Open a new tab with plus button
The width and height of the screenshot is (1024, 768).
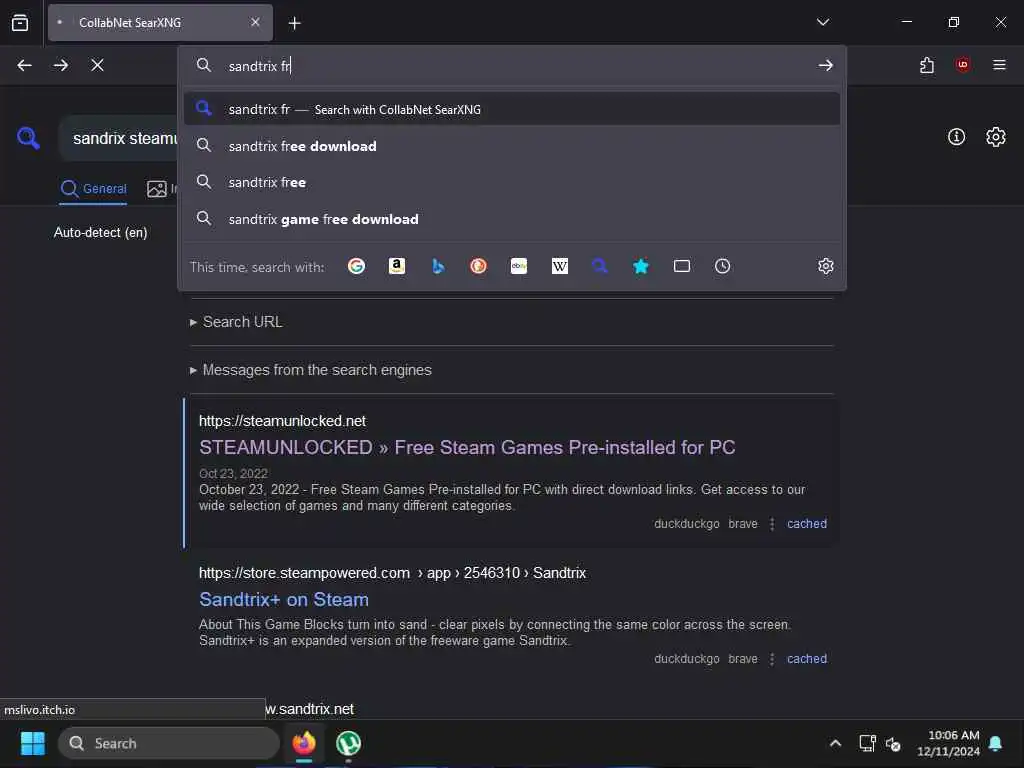coord(295,24)
